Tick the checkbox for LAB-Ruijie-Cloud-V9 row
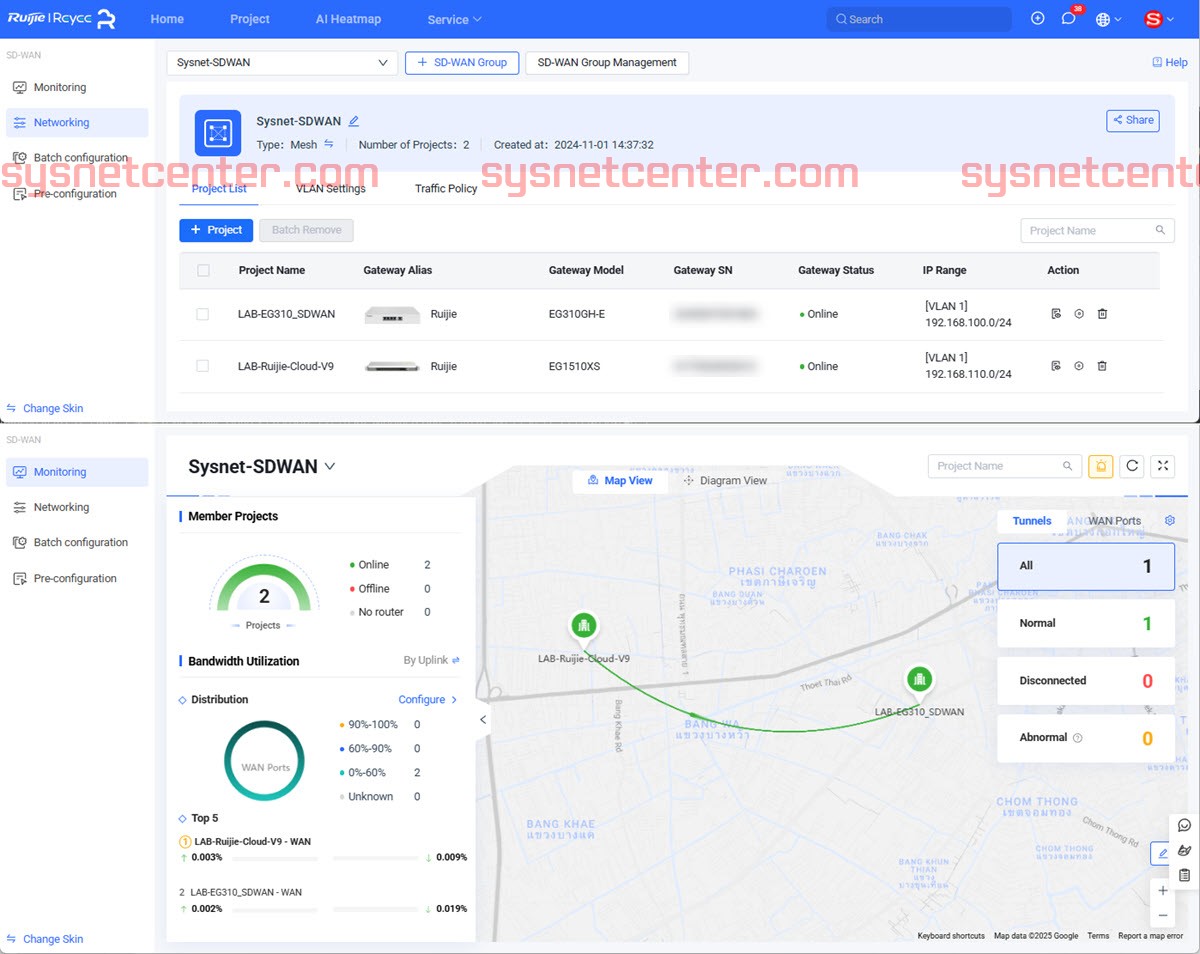 pos(203,366)
